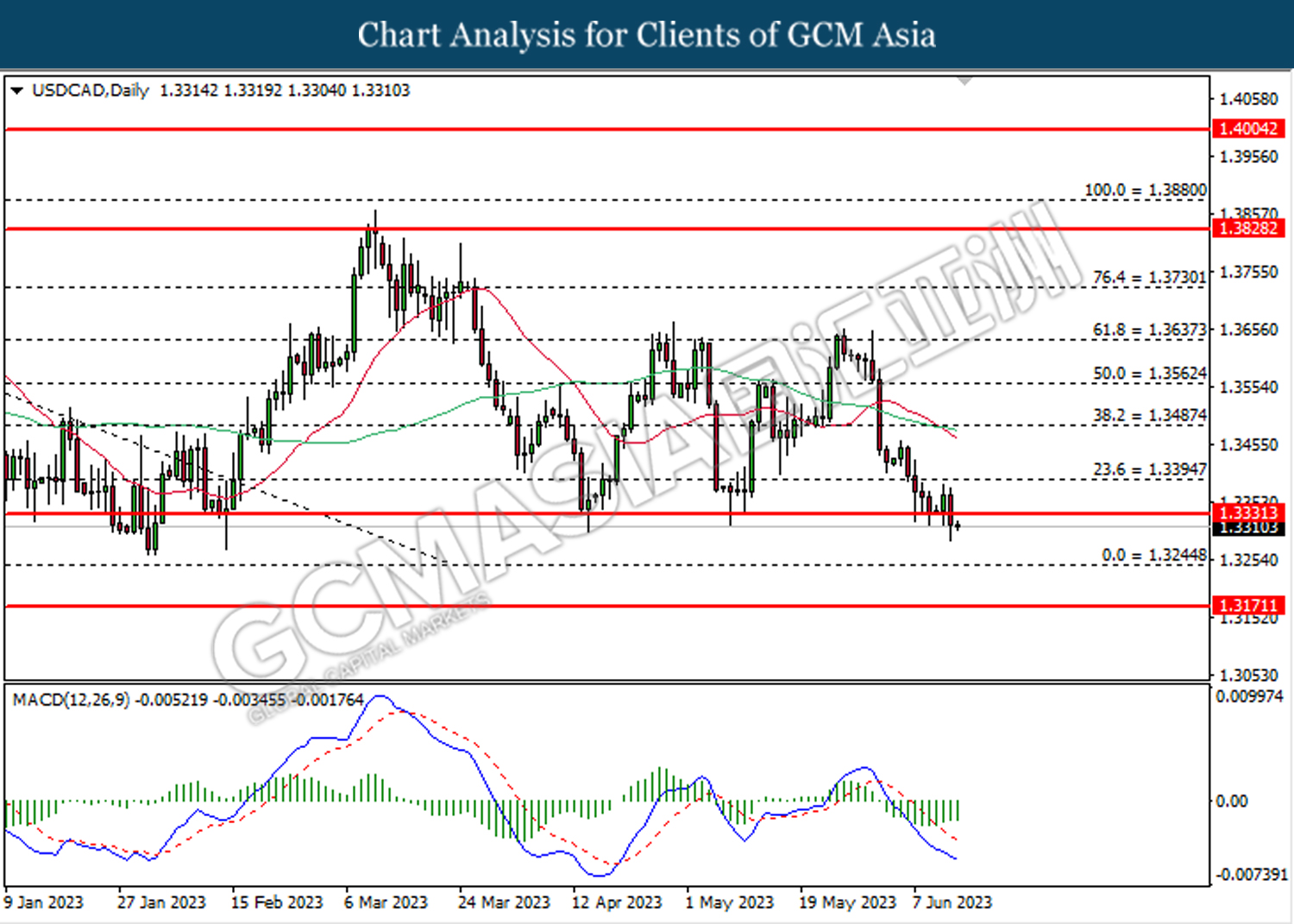
Task: Click the 24 Mar 2023 date label
Action: click(x=504, y=902)
